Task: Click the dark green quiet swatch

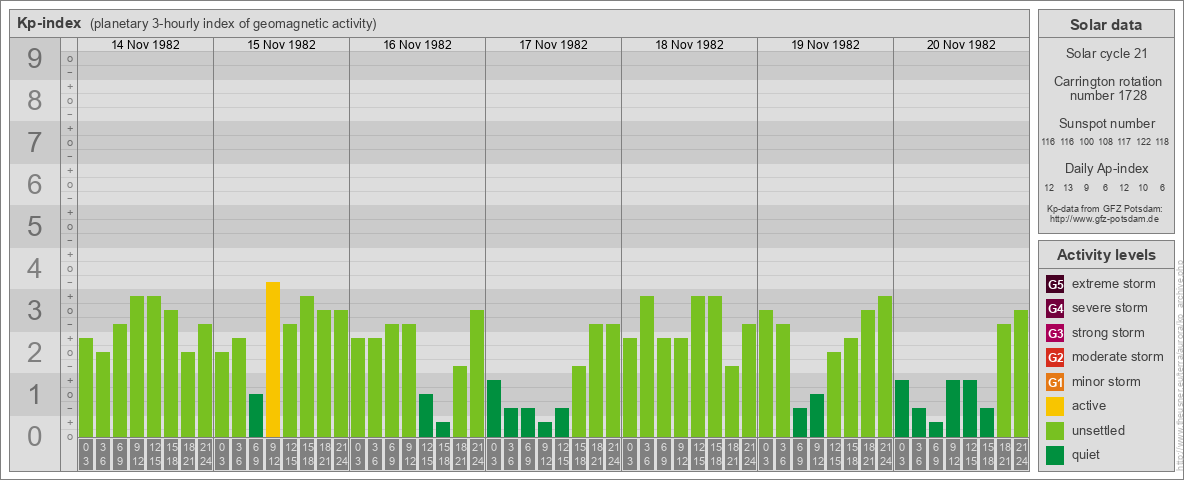Action: point(1055,455)
